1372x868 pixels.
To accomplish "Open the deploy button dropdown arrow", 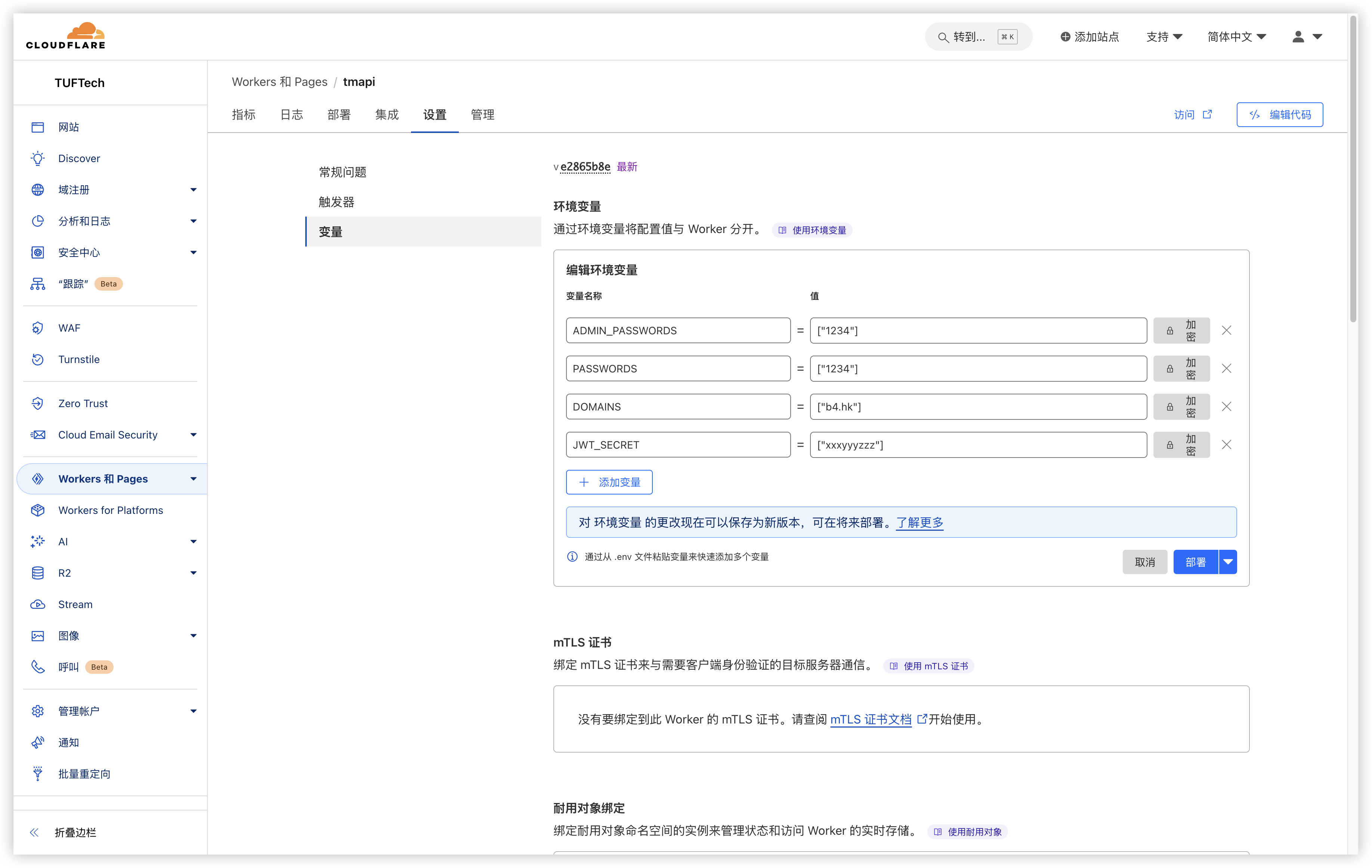I will pos(1228,562).
